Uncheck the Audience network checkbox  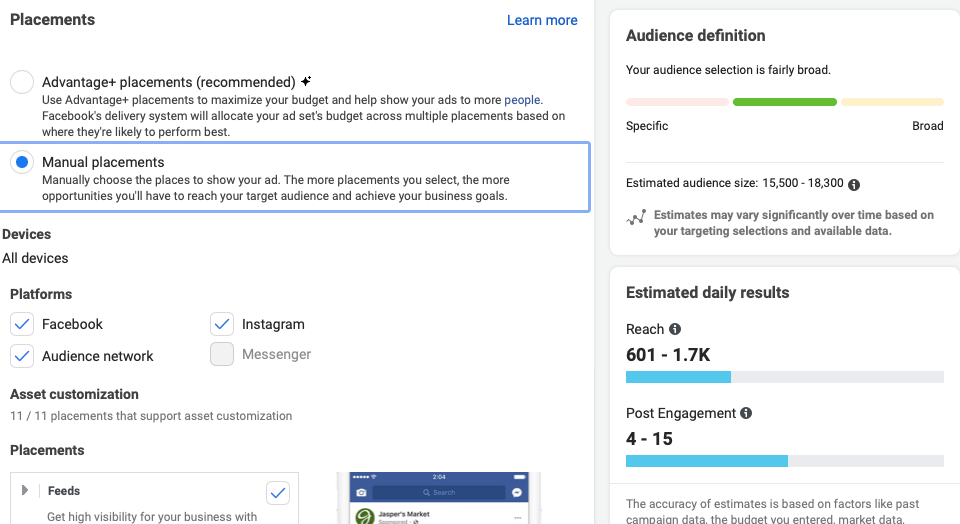[22, 356]
